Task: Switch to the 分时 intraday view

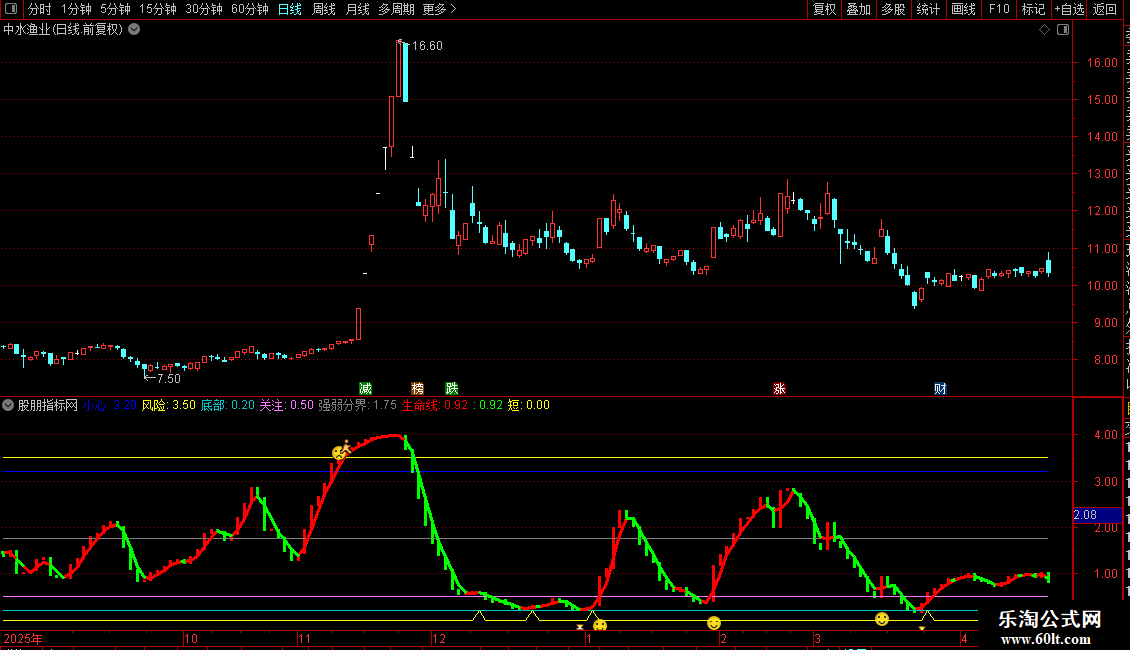Action: click(40, 9)
